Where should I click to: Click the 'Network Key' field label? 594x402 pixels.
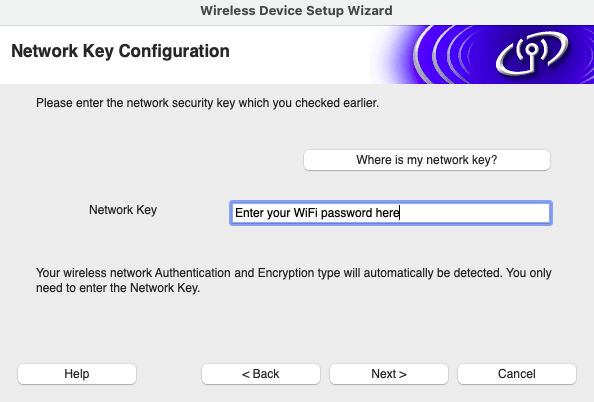click(123, 210)
